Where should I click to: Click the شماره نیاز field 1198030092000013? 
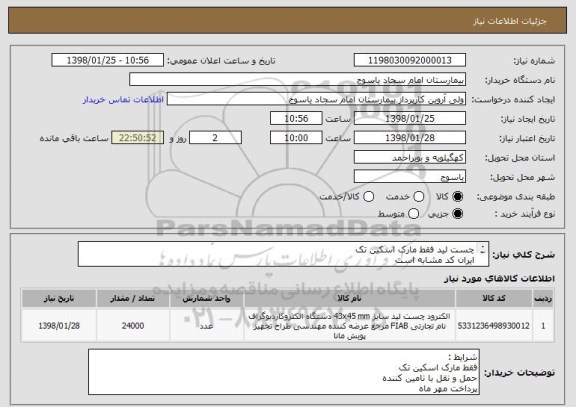[x=410, y=60]
